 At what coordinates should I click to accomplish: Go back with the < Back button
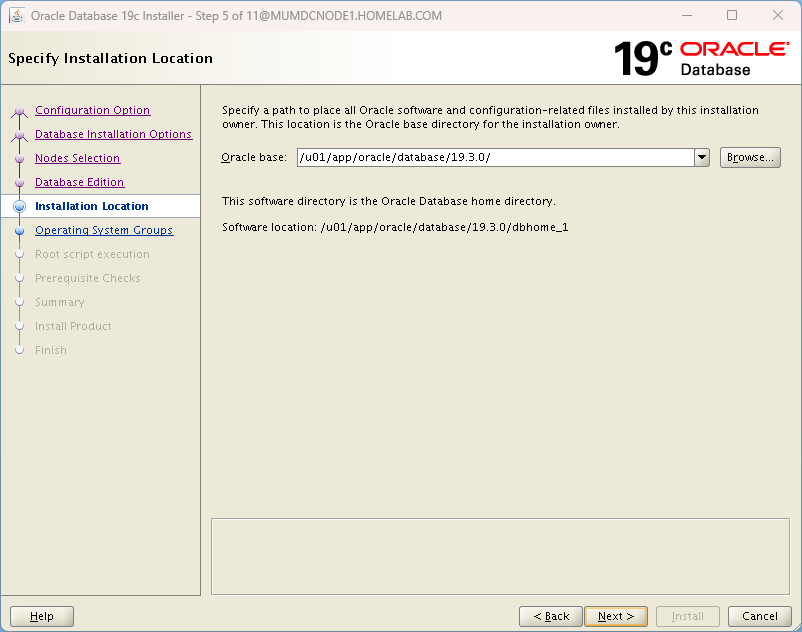coord(550,617)
